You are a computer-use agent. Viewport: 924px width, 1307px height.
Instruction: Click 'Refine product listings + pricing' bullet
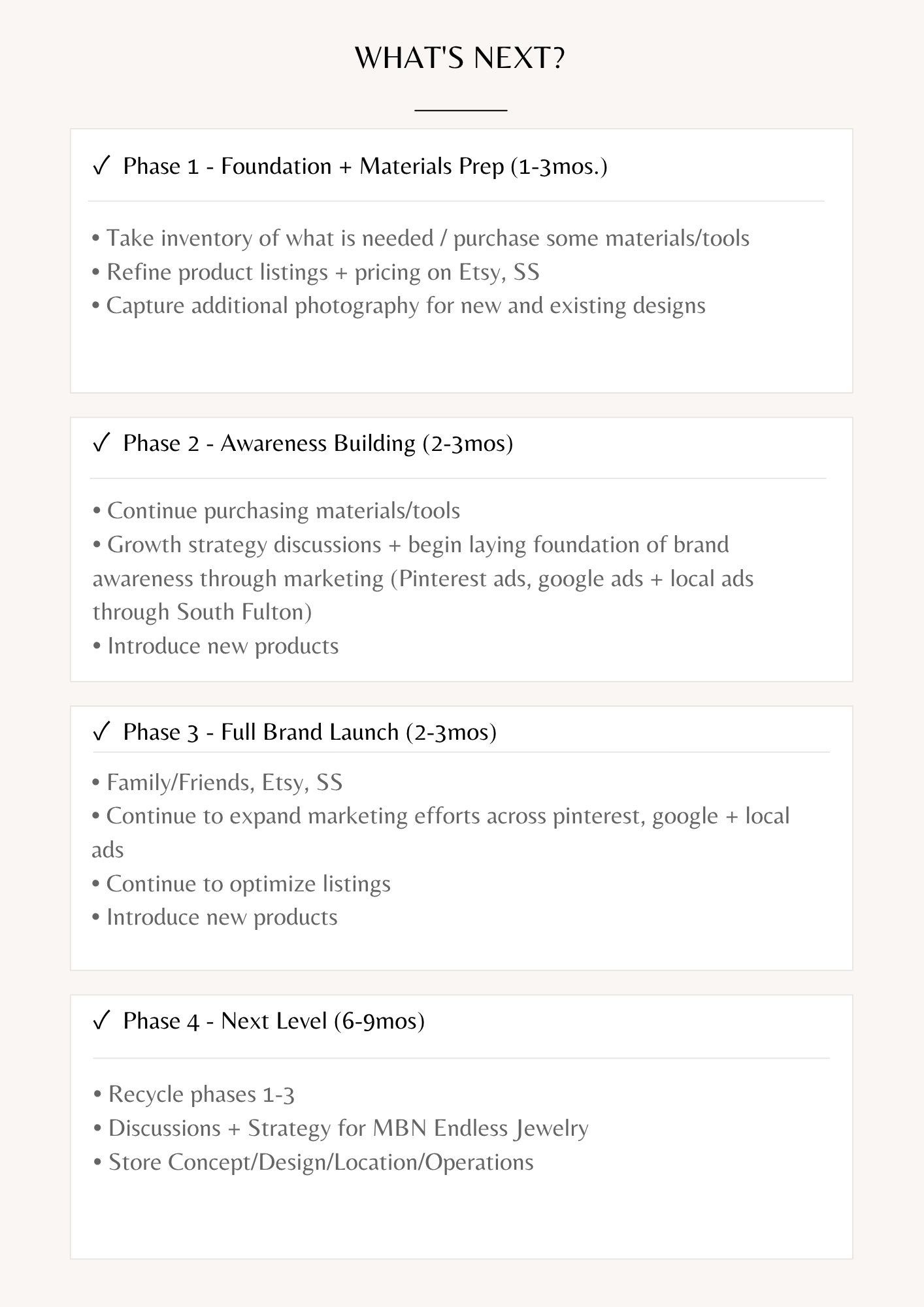point(316,273)
